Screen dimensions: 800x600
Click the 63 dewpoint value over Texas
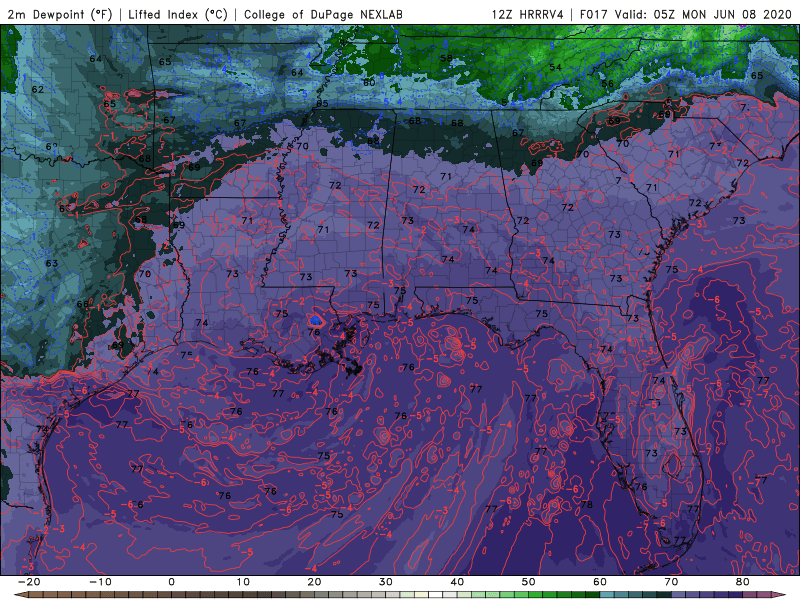tap(52, 263)
